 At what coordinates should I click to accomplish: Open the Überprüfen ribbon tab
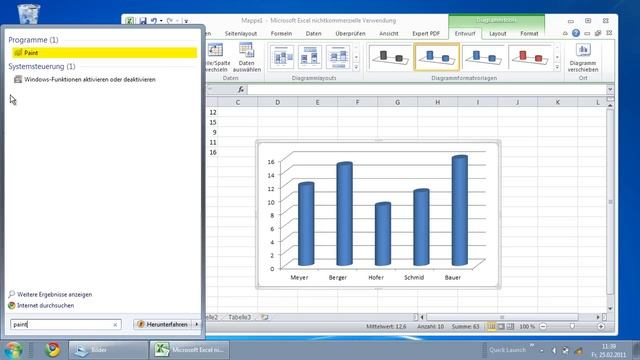350,33
